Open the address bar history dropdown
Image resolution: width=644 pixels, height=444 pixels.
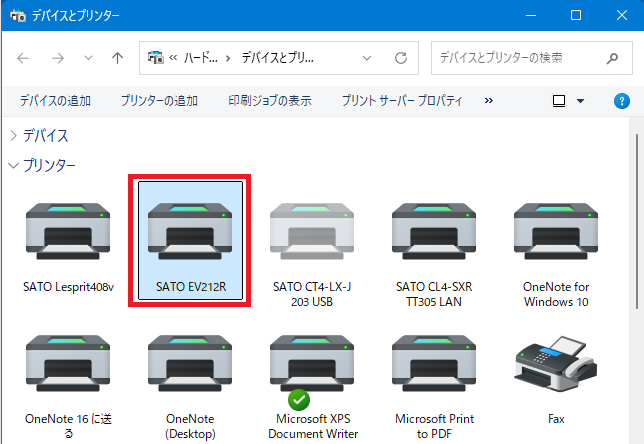367,58
